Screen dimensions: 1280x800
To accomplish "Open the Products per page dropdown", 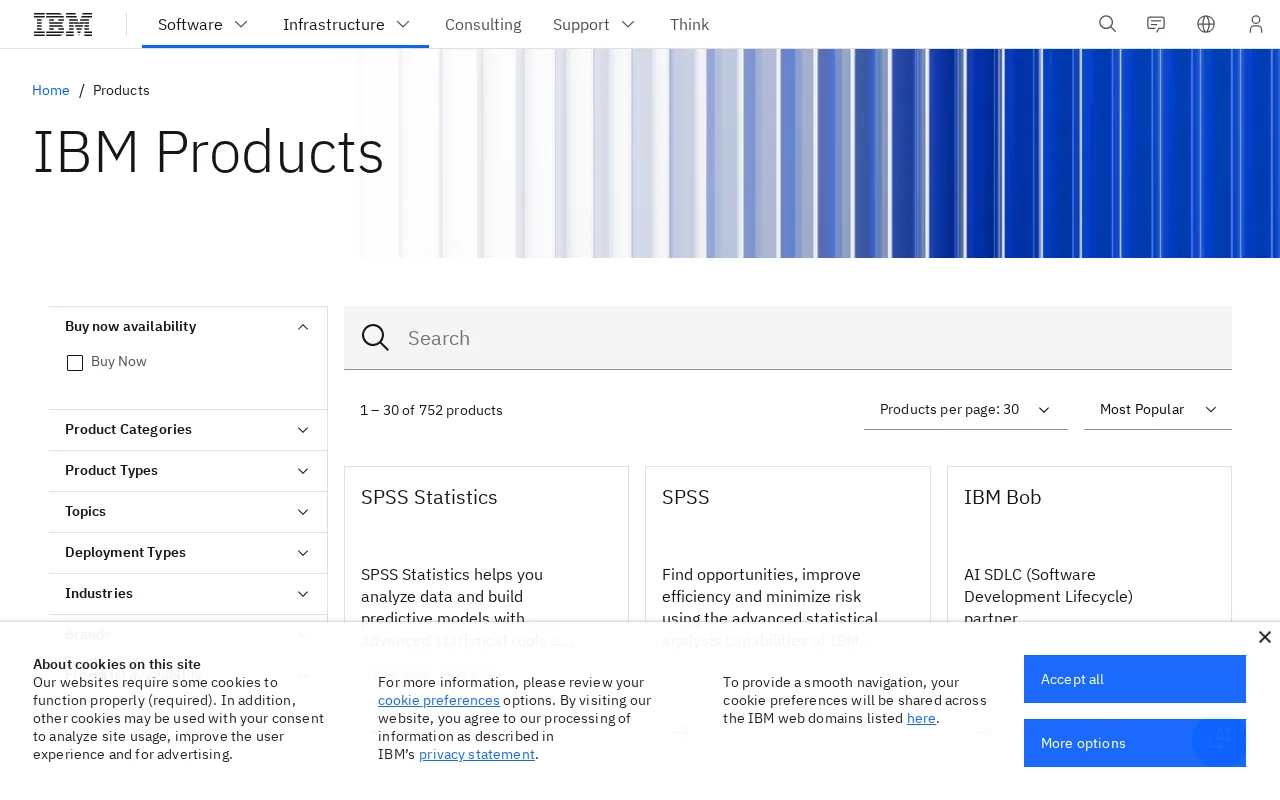I will (966, 410).
